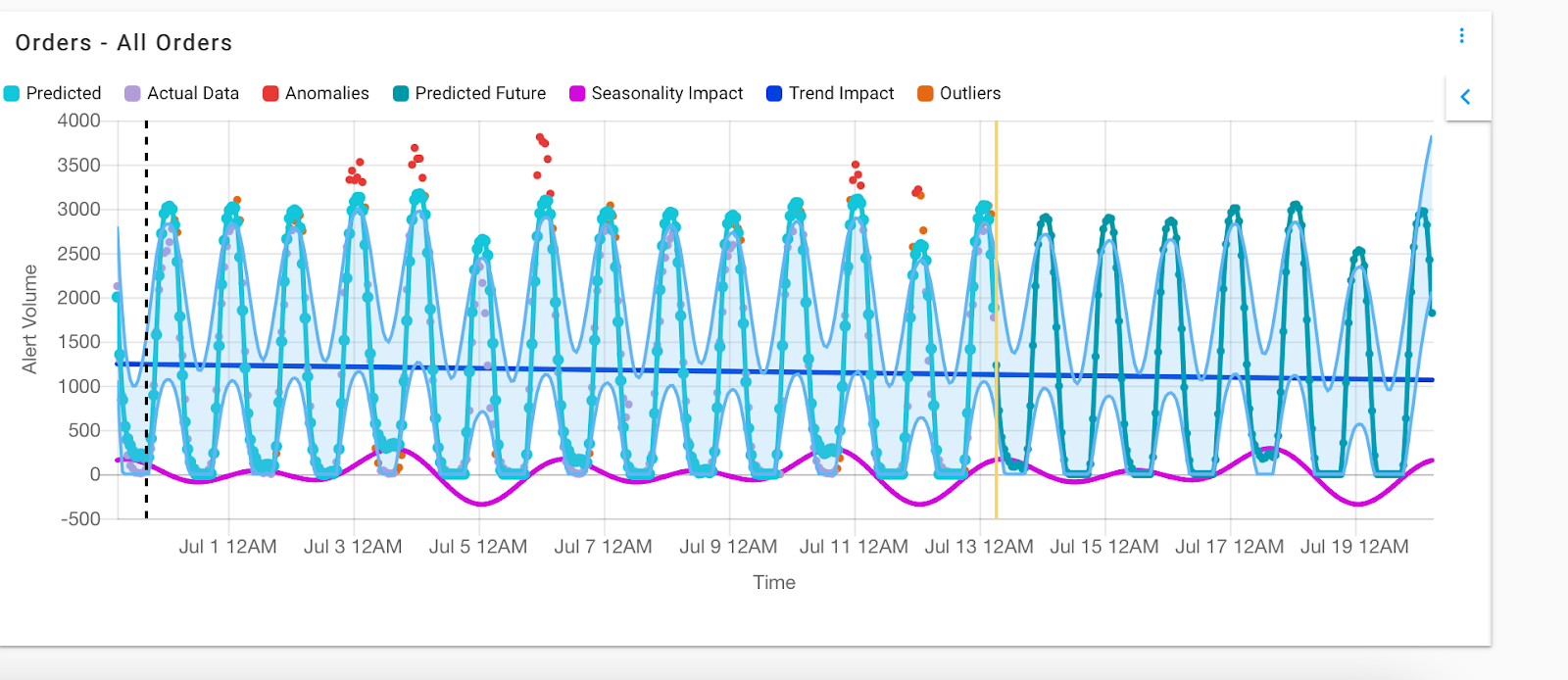Click the Predicted Future legend label
The width and height of the screenshot is (1568, 680).
tap(480, 93)
